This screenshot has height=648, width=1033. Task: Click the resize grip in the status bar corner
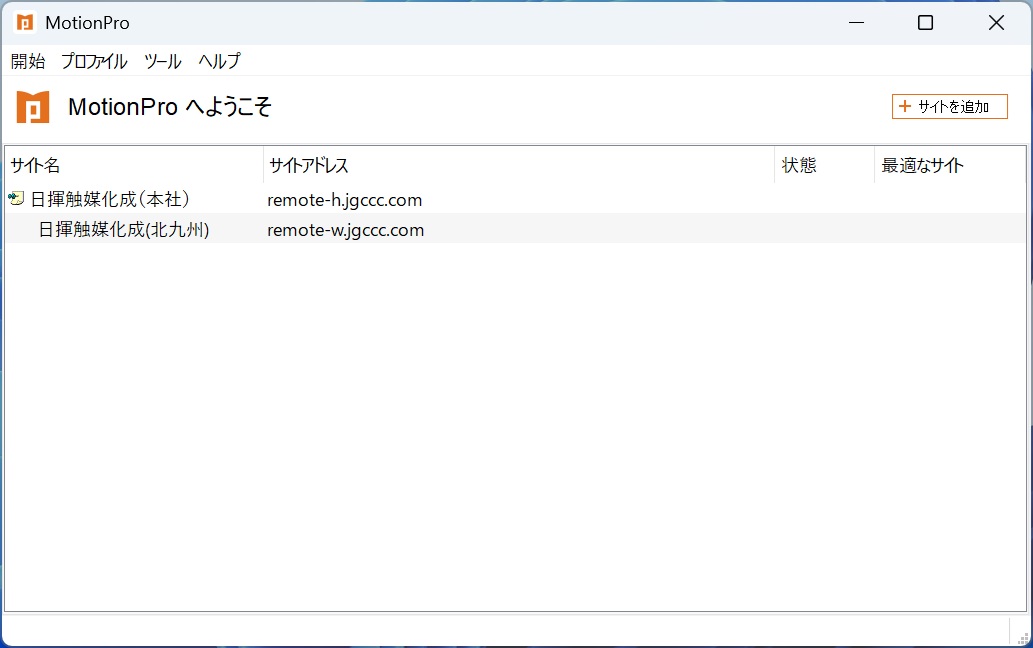(1023, 637)
